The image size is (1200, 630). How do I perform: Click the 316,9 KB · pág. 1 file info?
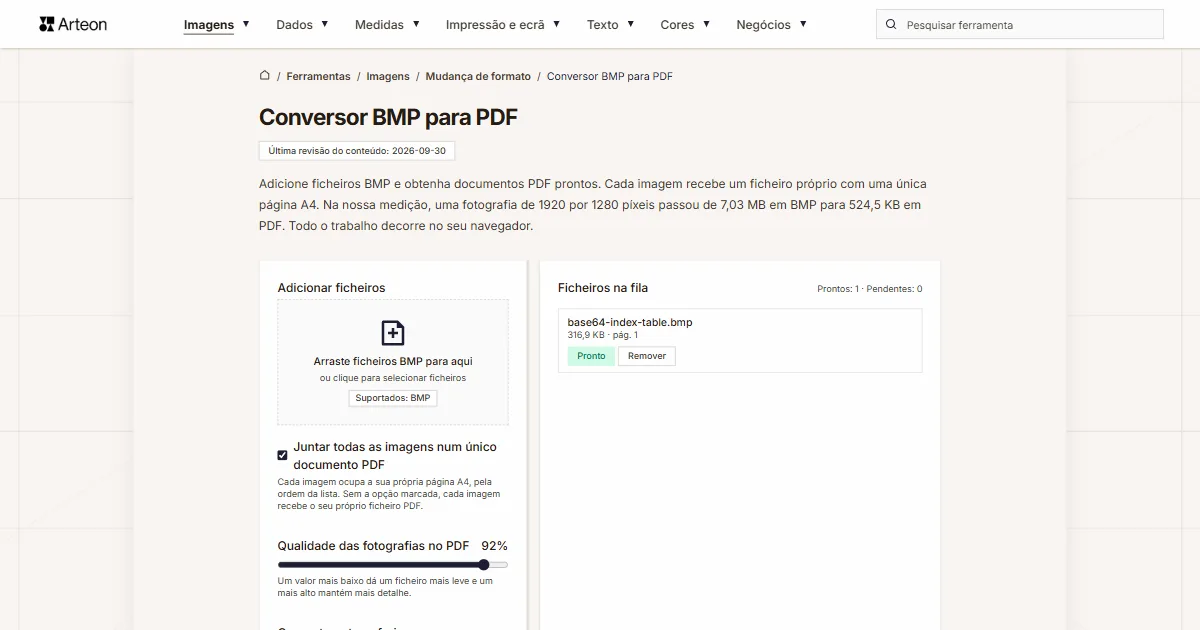click(x=602, y=335)
